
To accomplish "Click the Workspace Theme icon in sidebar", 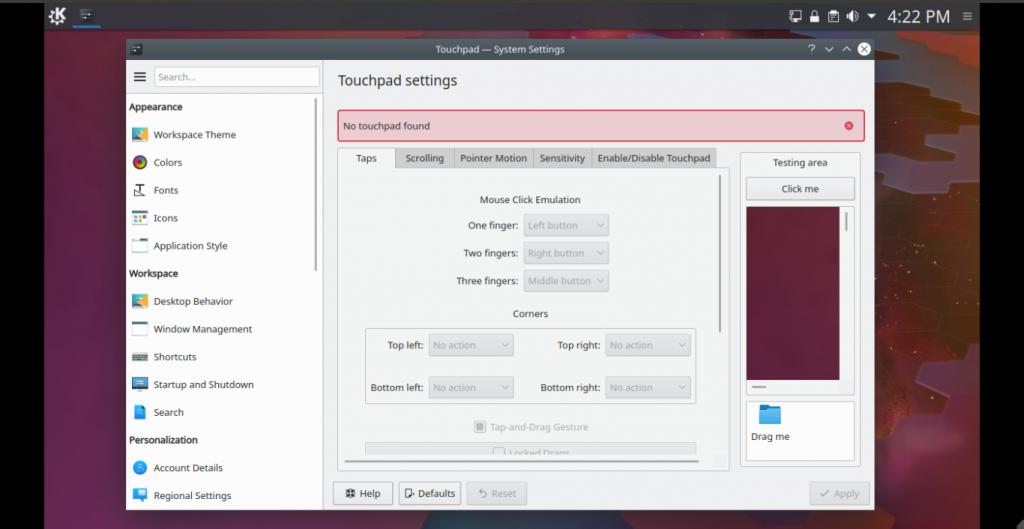I will tap(140, 135).
